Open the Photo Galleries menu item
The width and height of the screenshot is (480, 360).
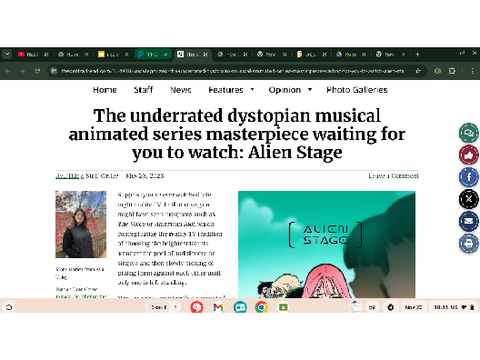pyautogui.click(x=357, y=90)
